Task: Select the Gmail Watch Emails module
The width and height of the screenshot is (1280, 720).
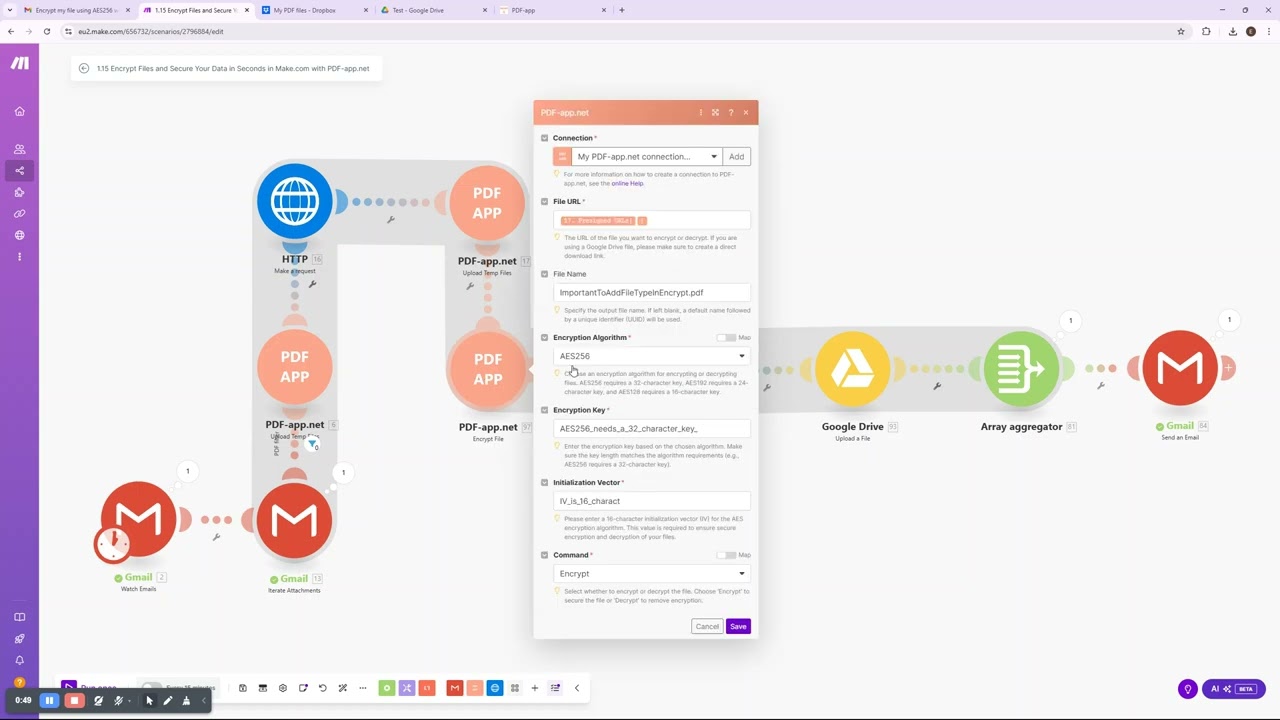Action: (138, 520)
